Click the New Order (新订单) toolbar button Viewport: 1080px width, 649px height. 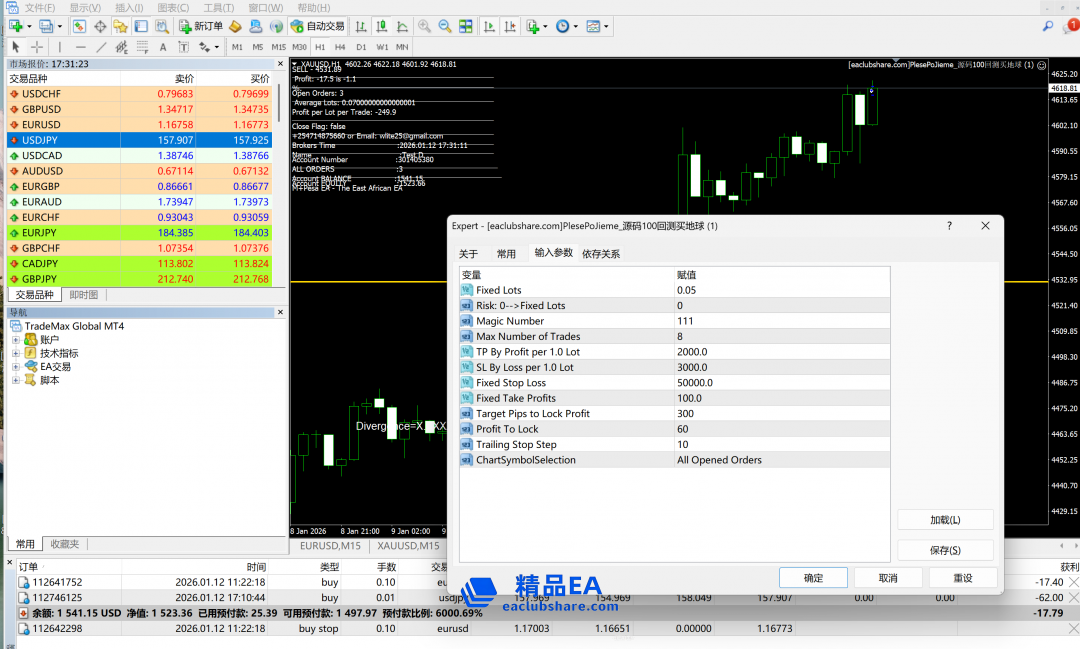[x=202, y=26]
